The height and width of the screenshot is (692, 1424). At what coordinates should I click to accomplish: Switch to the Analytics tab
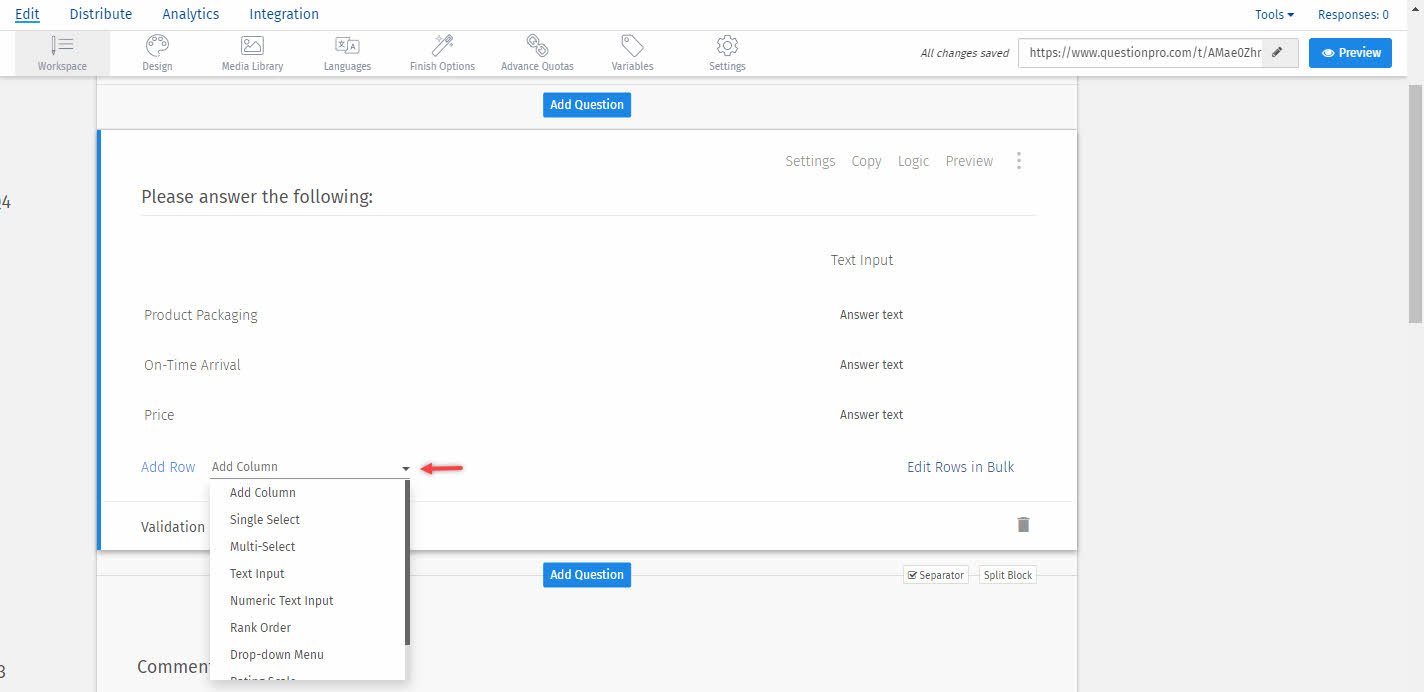pos(191,14)
